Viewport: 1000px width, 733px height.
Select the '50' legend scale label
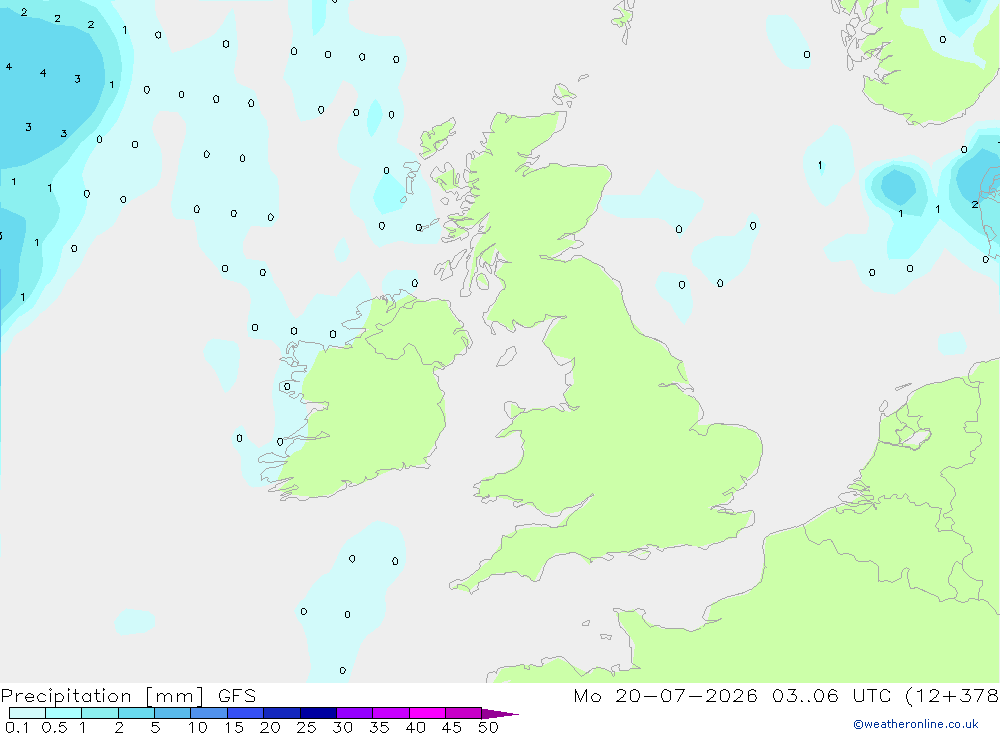click(488, 727)
